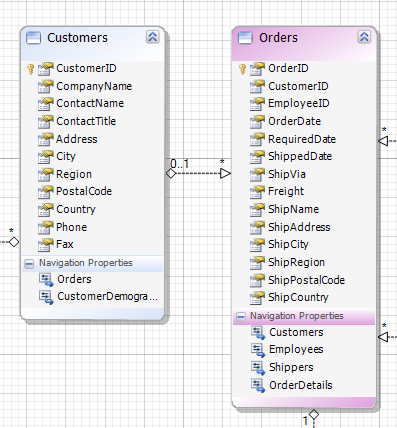The height and width of the screenshot is (428, 397).
Task: Click the navigation icon beside Customers in Orders
Action: (258, 333)
